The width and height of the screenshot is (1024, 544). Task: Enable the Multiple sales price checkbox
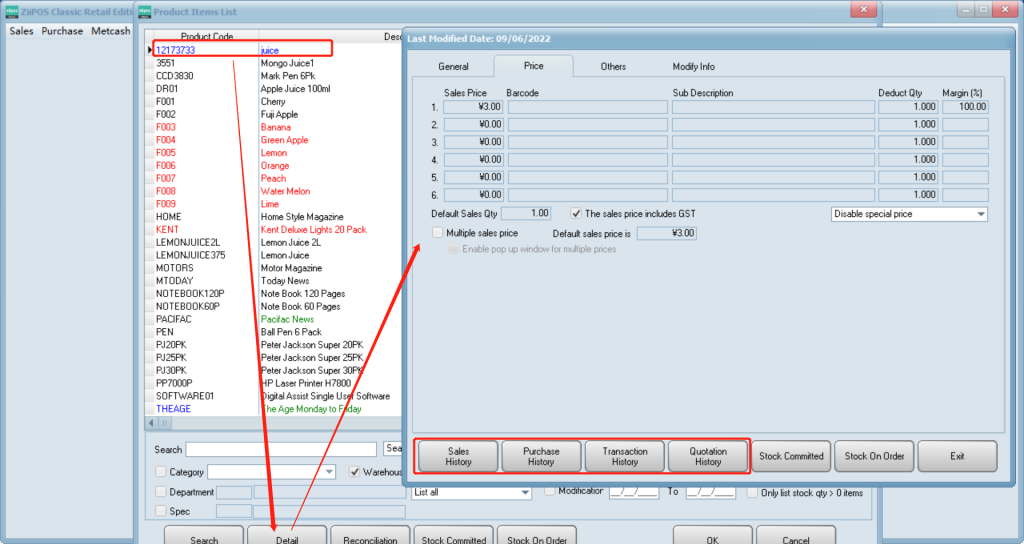[x=437, y=232]
